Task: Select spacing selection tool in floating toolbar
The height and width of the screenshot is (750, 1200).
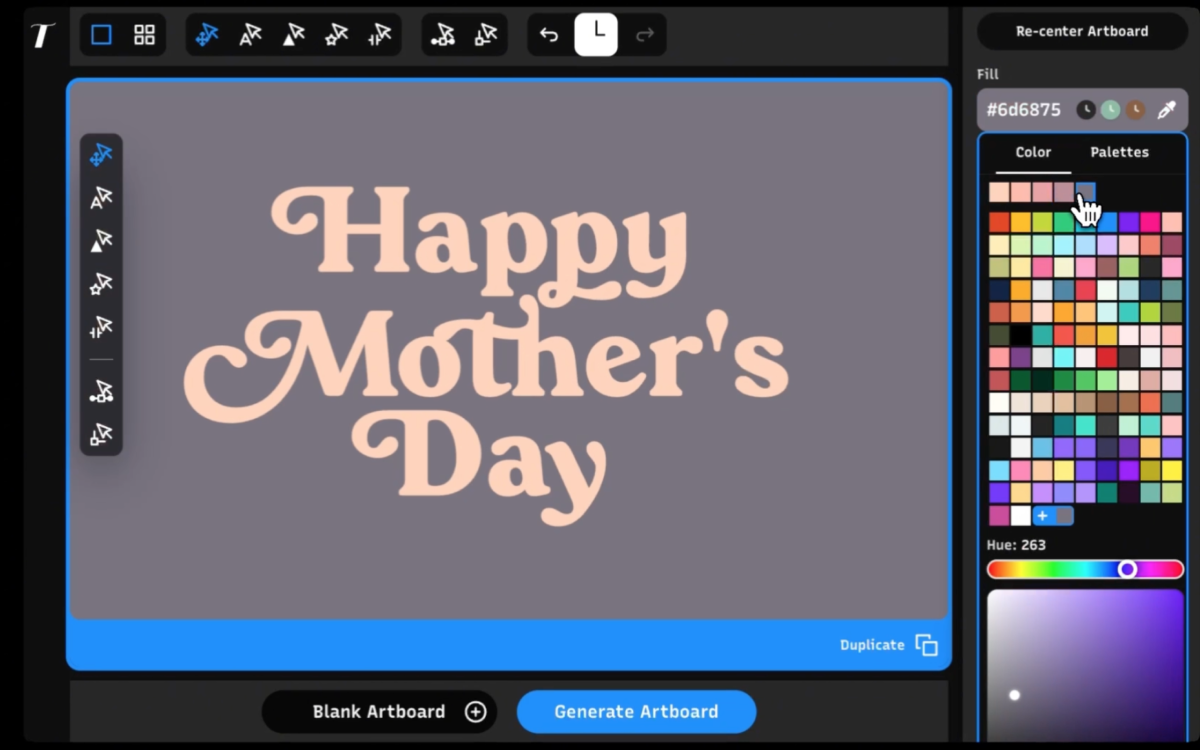Action: [101, 327]
